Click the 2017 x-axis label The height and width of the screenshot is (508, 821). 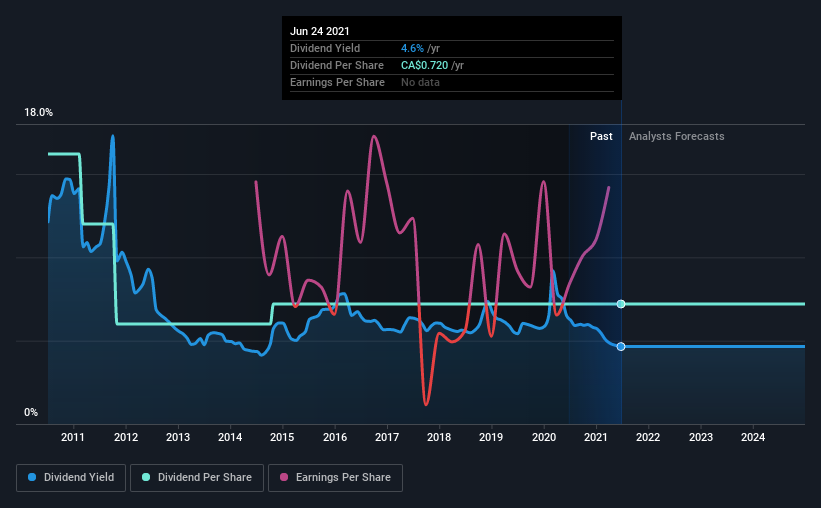pos(387,437)
